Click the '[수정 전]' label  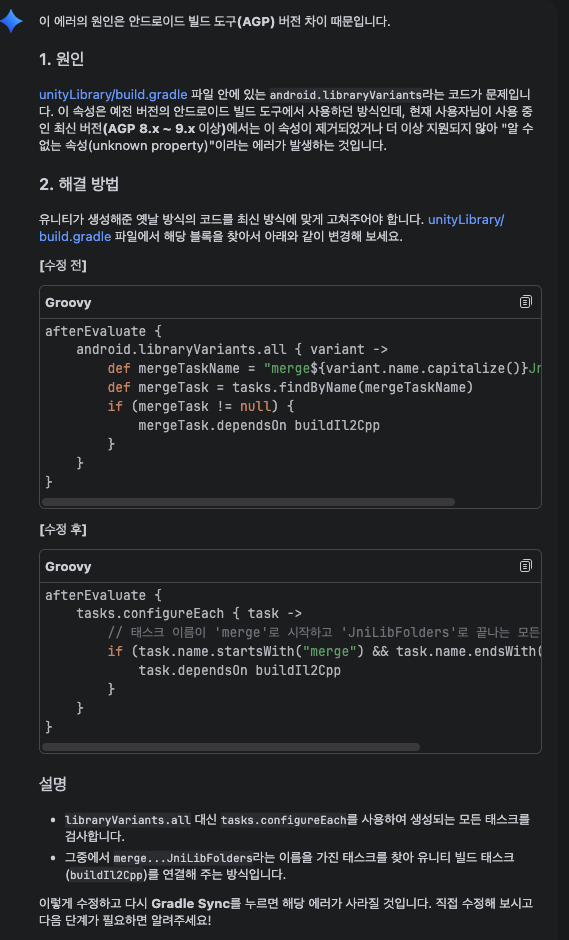tap(62, 265)
